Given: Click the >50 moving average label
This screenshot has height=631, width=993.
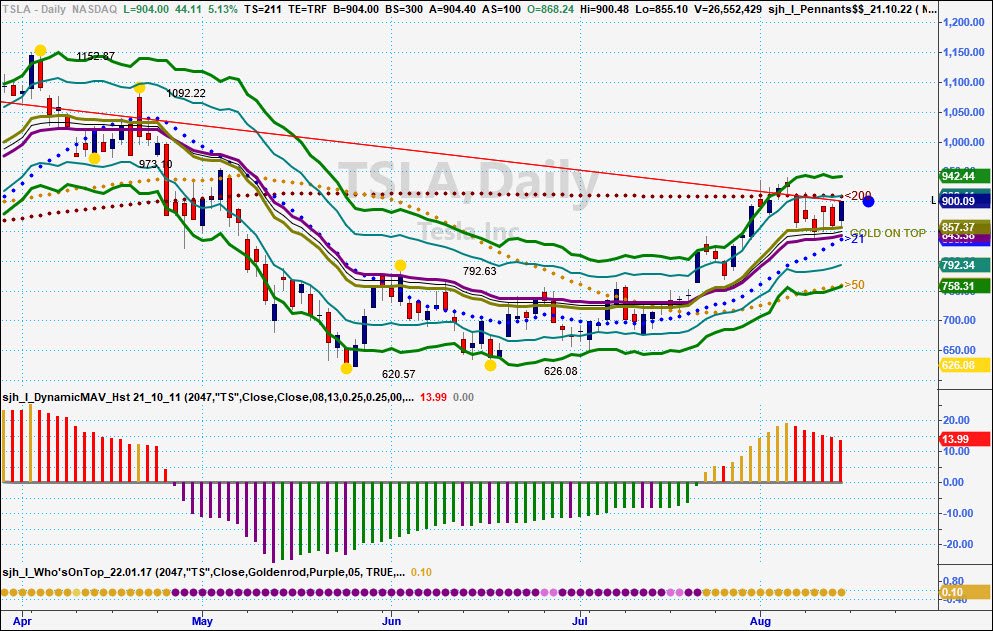Looking at the screenshot, I should [x=854, y=285].
